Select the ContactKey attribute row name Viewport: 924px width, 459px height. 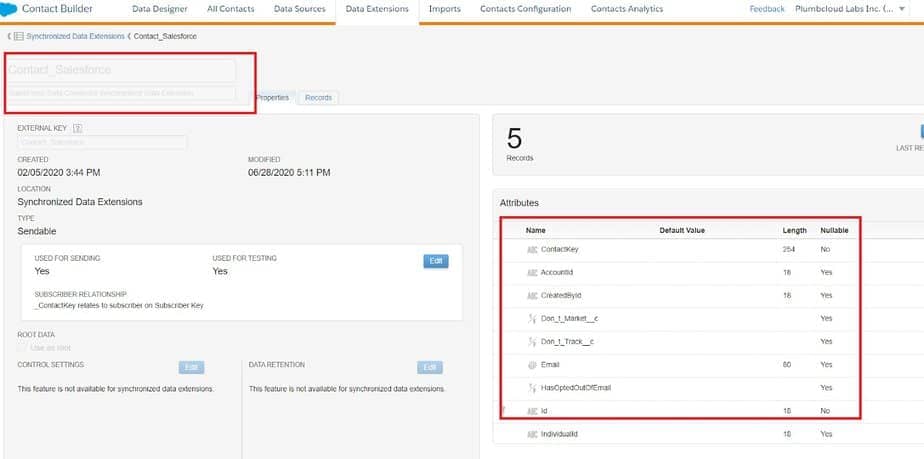(559, 249)
